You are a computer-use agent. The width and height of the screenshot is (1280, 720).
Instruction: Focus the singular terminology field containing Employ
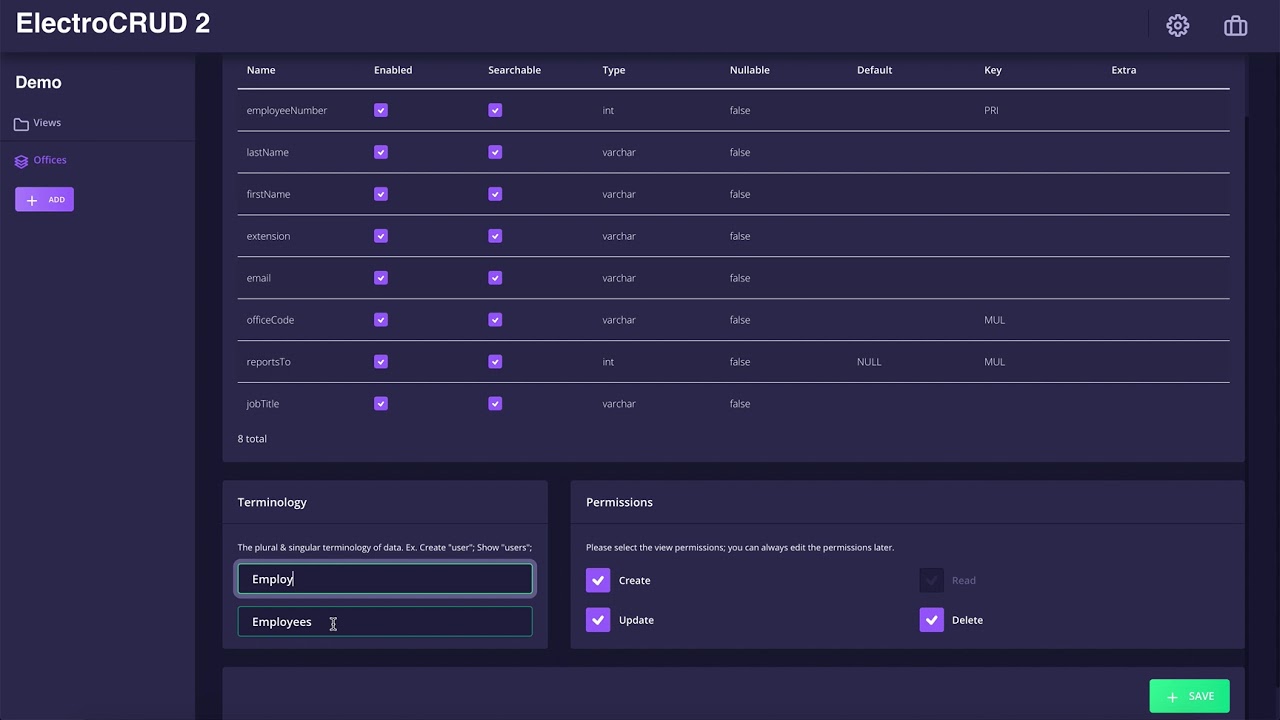tap(385, 579)
